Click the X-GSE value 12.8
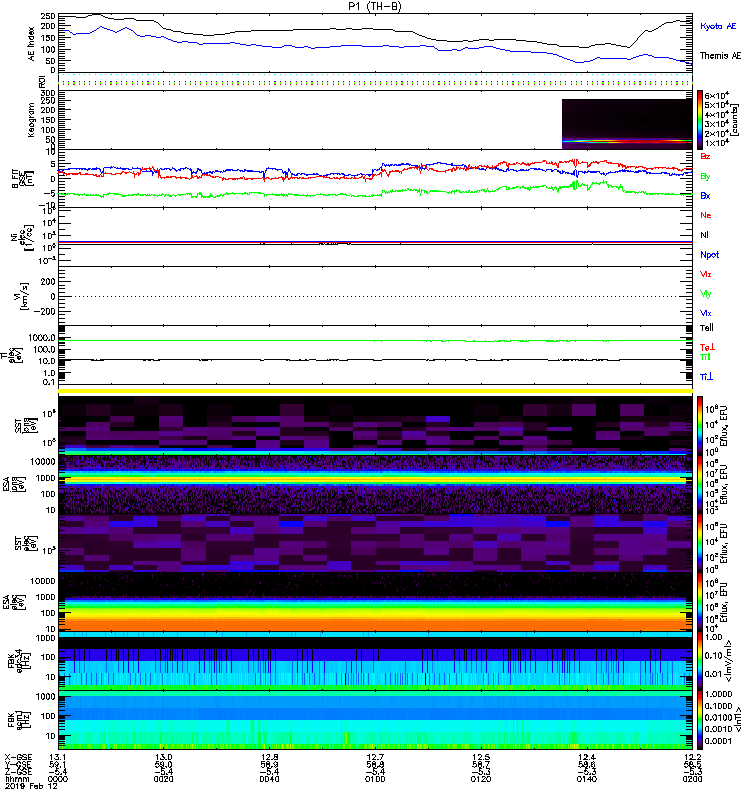Image resolution: width=750 pixels, height=800 pixels. [x=269, y=757]
